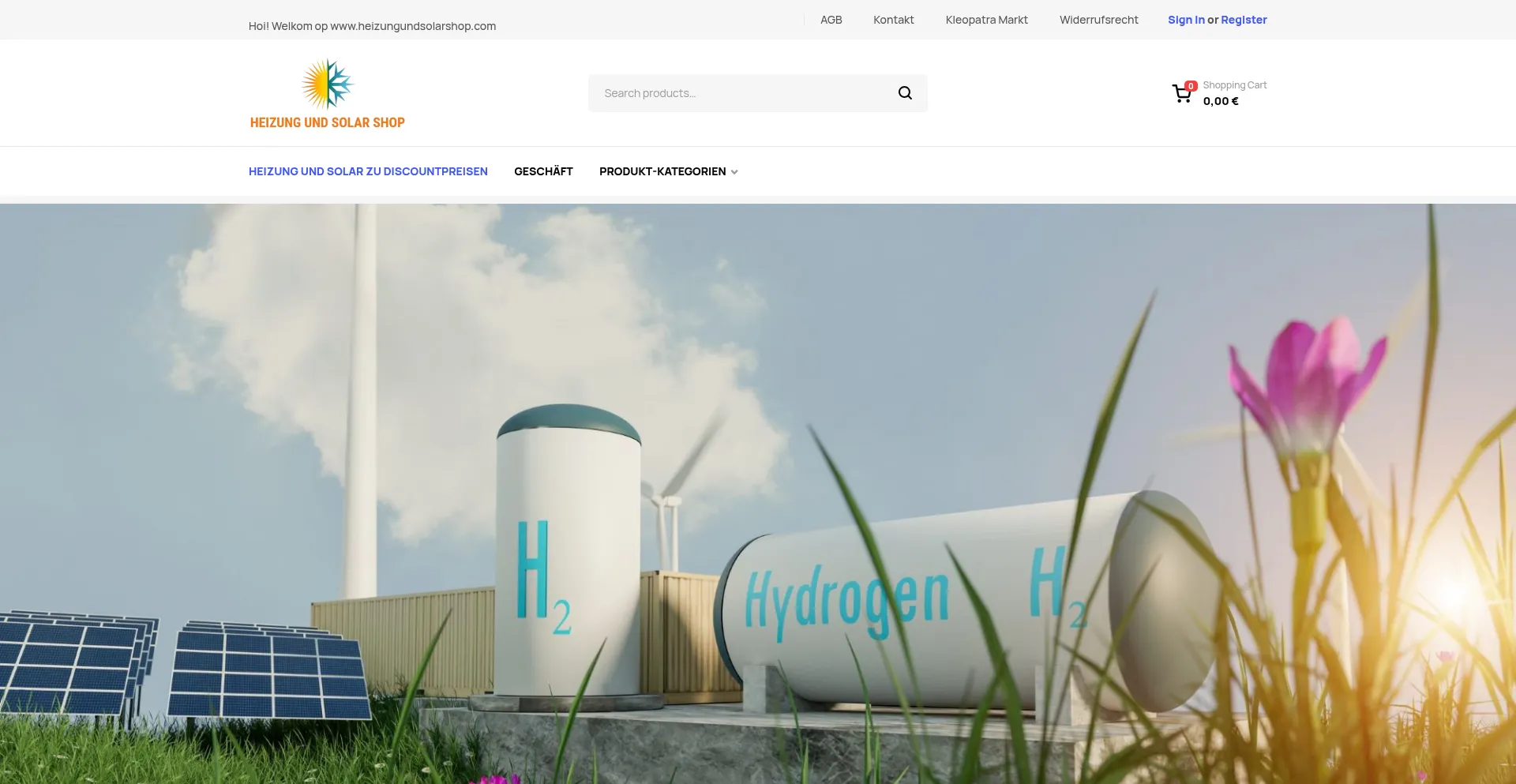Expand the Produkt-Kategorien chevron arrow
Viewport: 1516px width, 784px height.
(734, 172)
